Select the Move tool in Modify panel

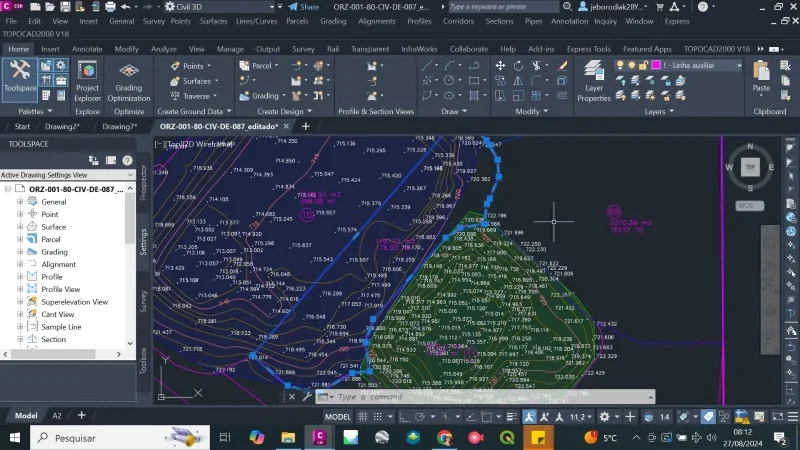tap(500, 66)
